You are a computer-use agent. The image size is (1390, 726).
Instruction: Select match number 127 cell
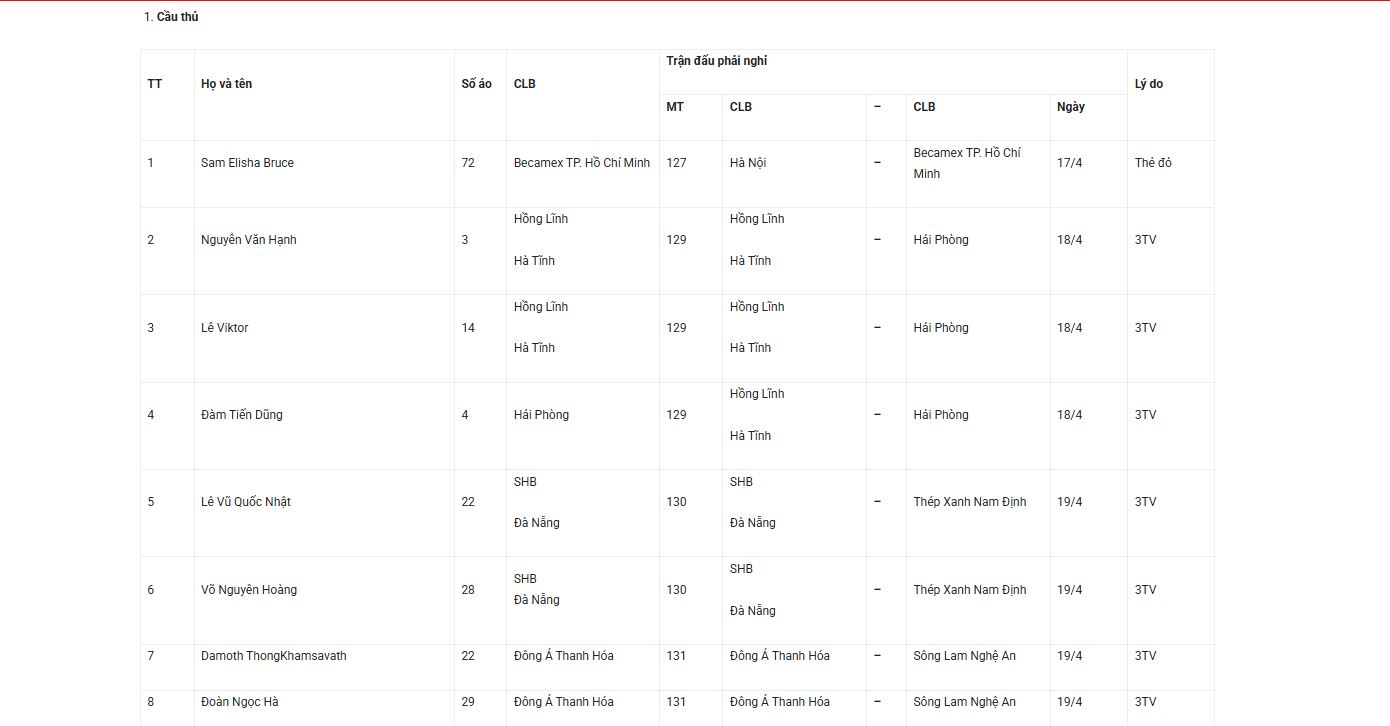(676, 163)
